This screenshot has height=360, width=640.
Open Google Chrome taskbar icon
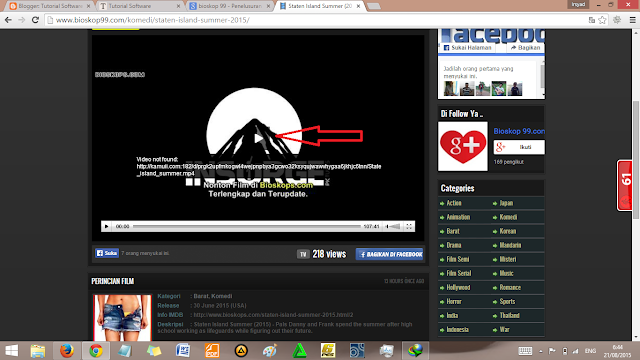96,351
